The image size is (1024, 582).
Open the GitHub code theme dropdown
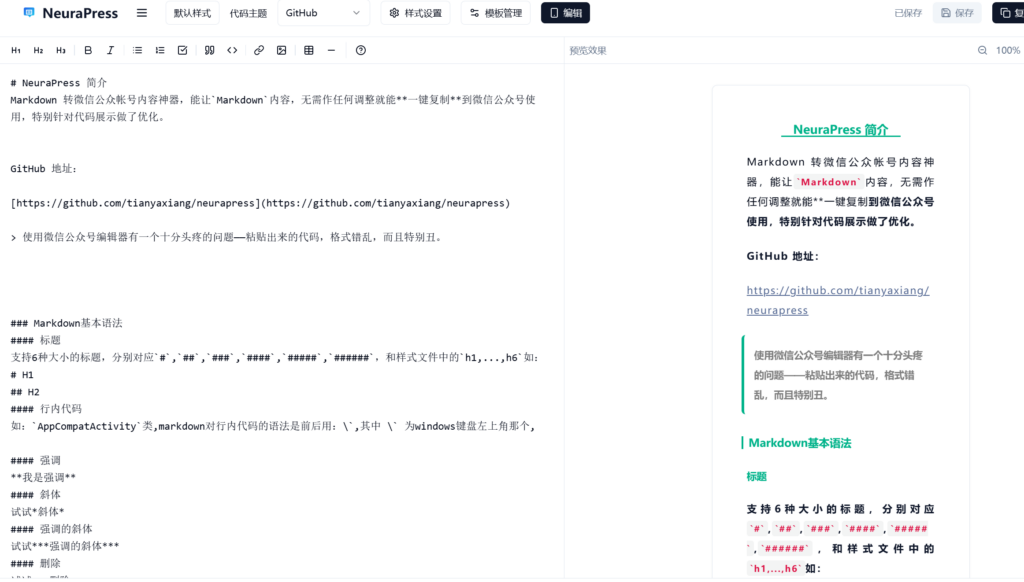(323, 13)
